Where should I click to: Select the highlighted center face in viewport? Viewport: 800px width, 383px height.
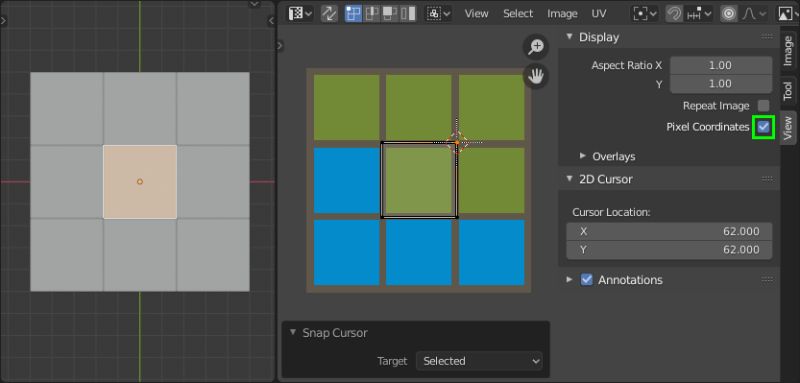(140, 182)
